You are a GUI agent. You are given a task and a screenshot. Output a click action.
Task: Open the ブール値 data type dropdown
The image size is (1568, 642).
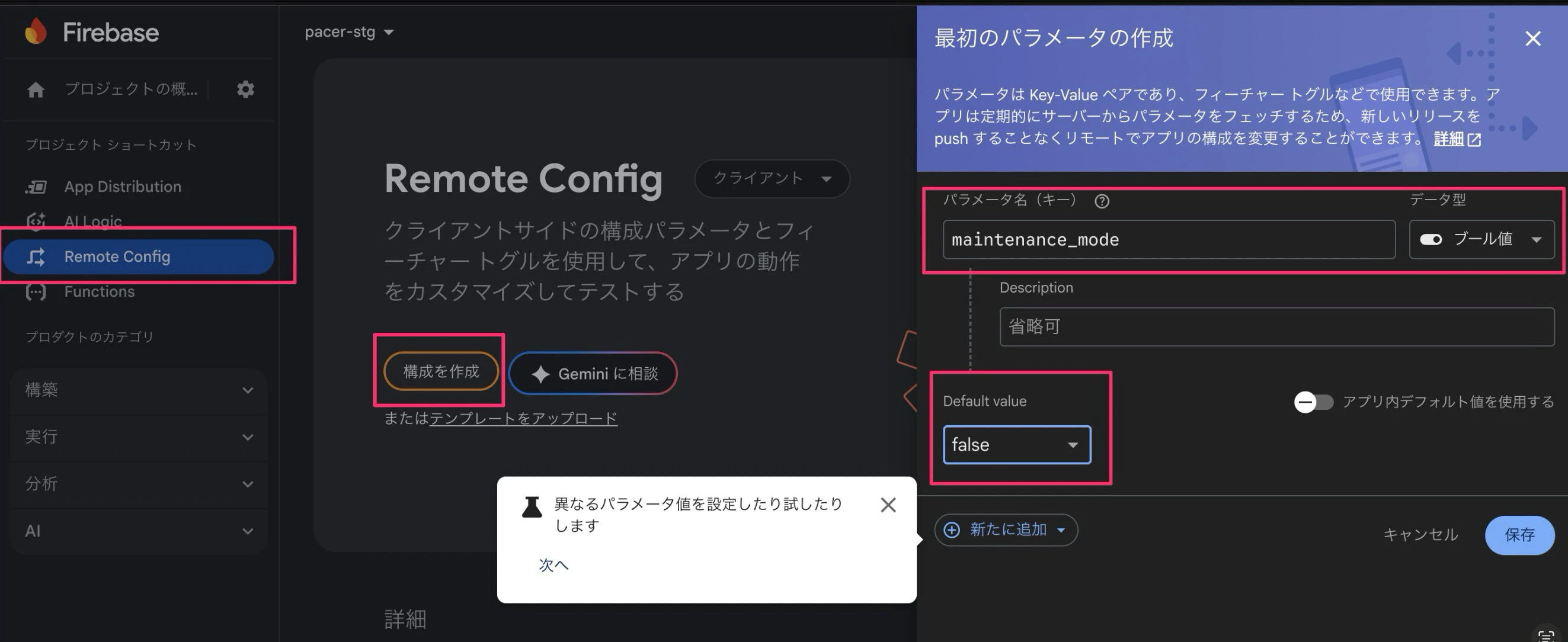[x=1481, y=239]
